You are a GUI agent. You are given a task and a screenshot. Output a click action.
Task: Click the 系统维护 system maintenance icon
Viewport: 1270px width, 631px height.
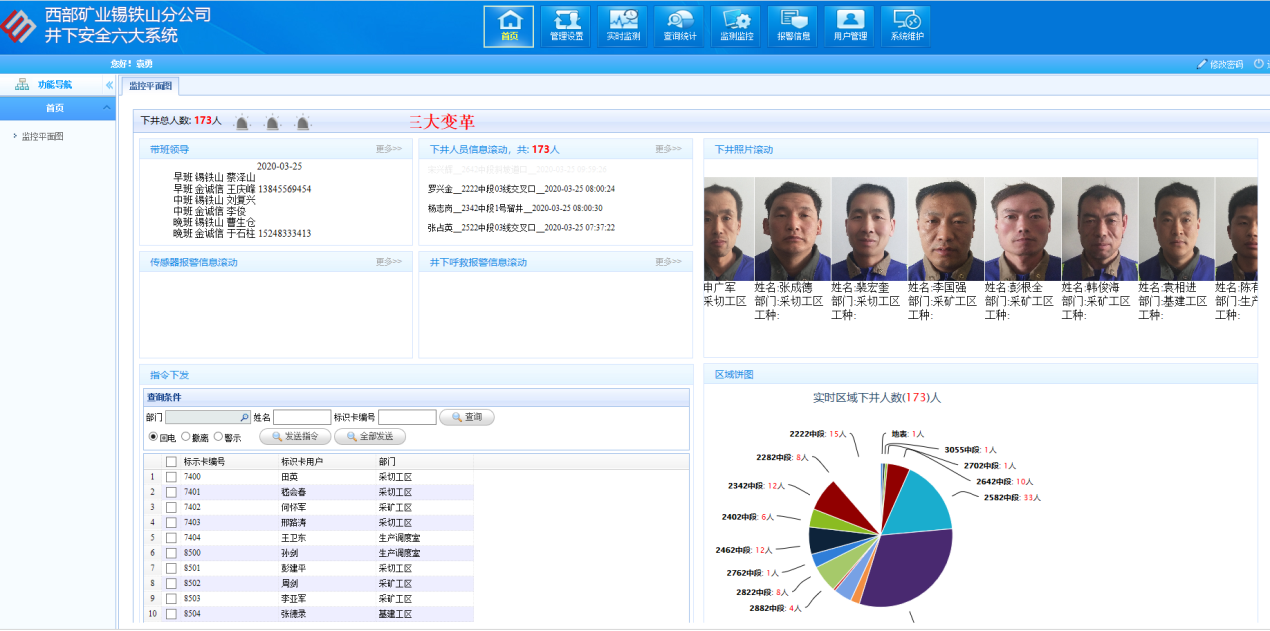(907, 26)
